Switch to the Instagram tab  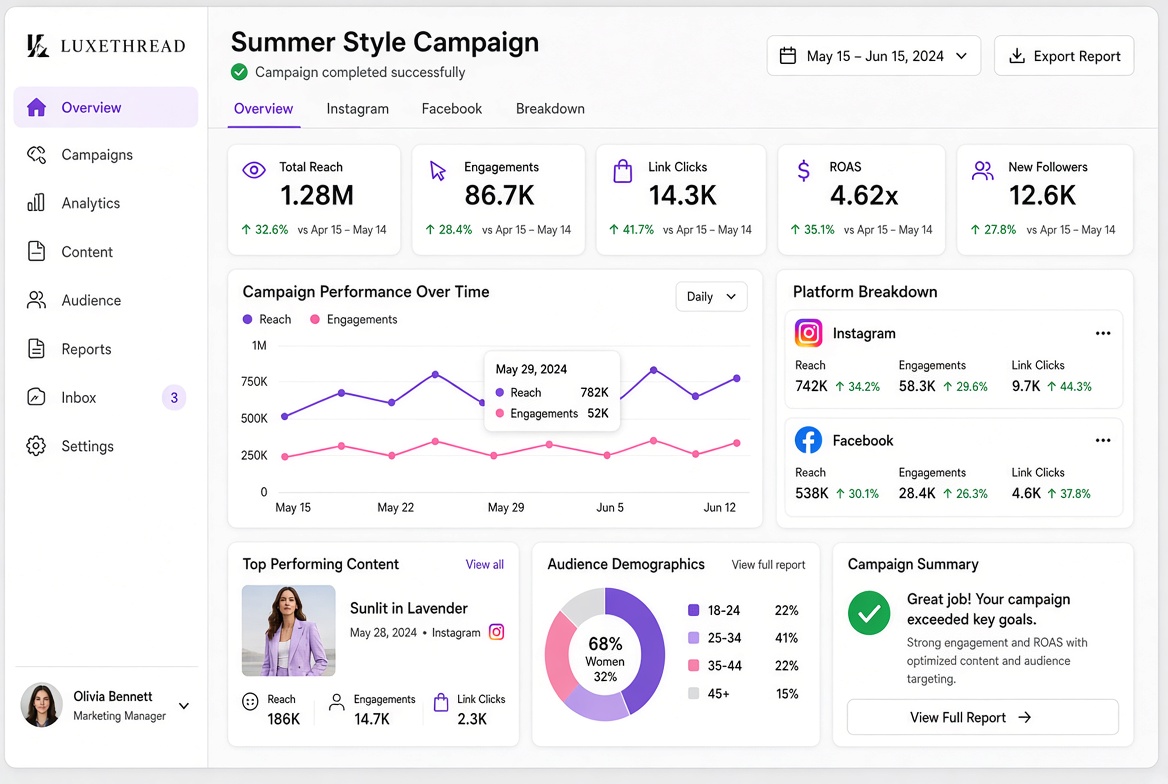(358, 109)
